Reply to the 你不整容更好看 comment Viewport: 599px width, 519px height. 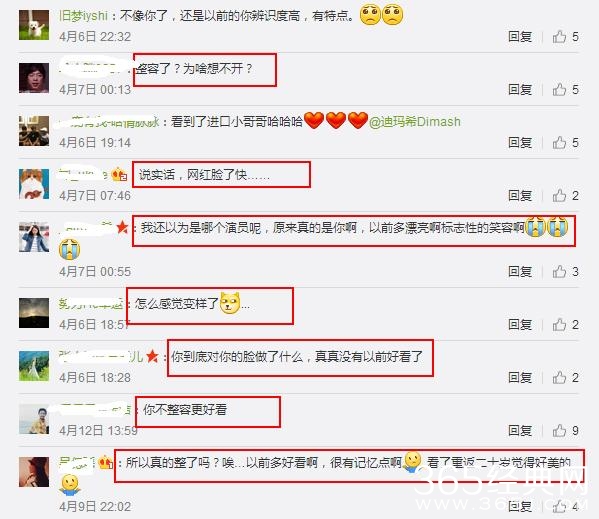520,431
